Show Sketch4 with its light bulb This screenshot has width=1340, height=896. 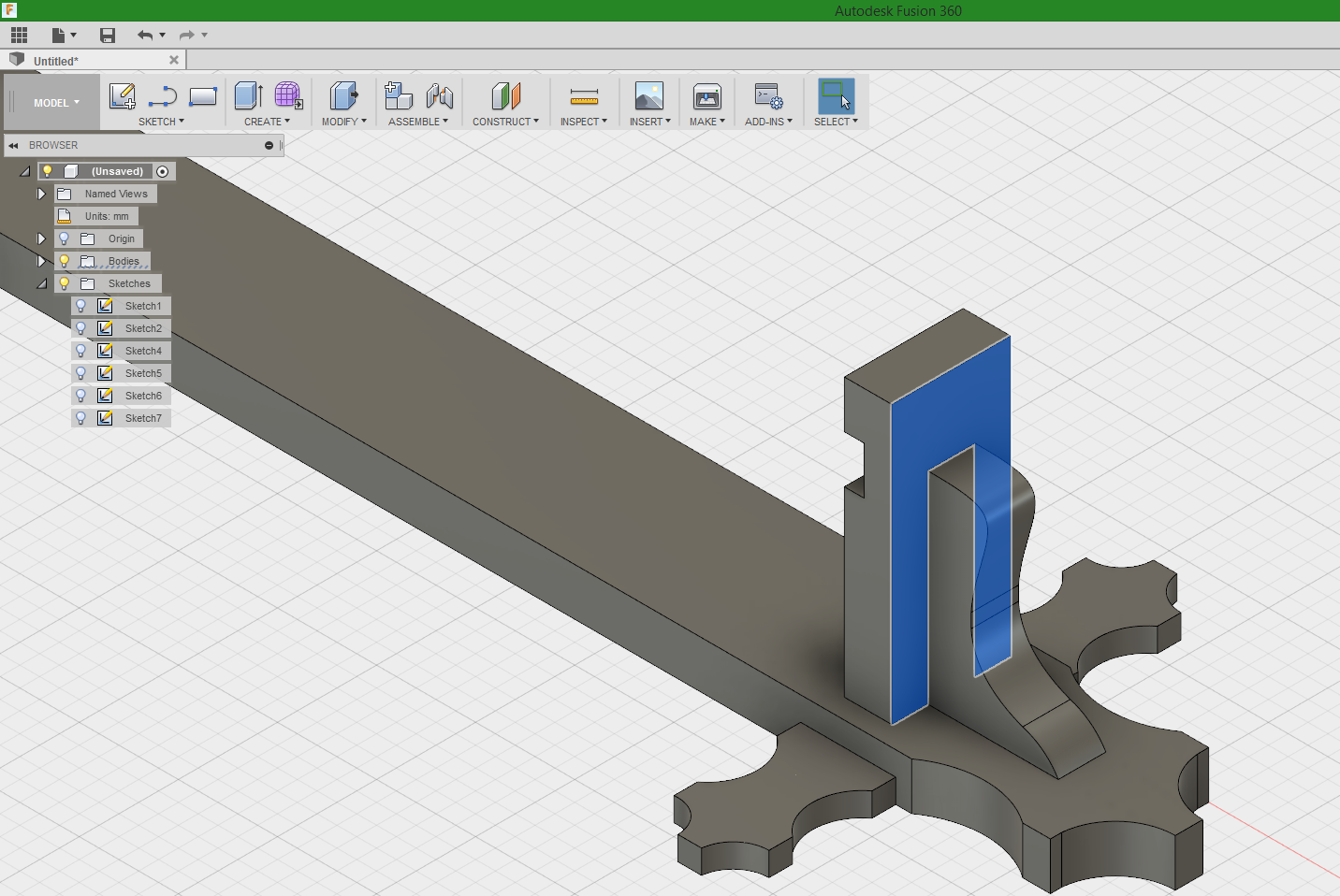click(80, 351)
